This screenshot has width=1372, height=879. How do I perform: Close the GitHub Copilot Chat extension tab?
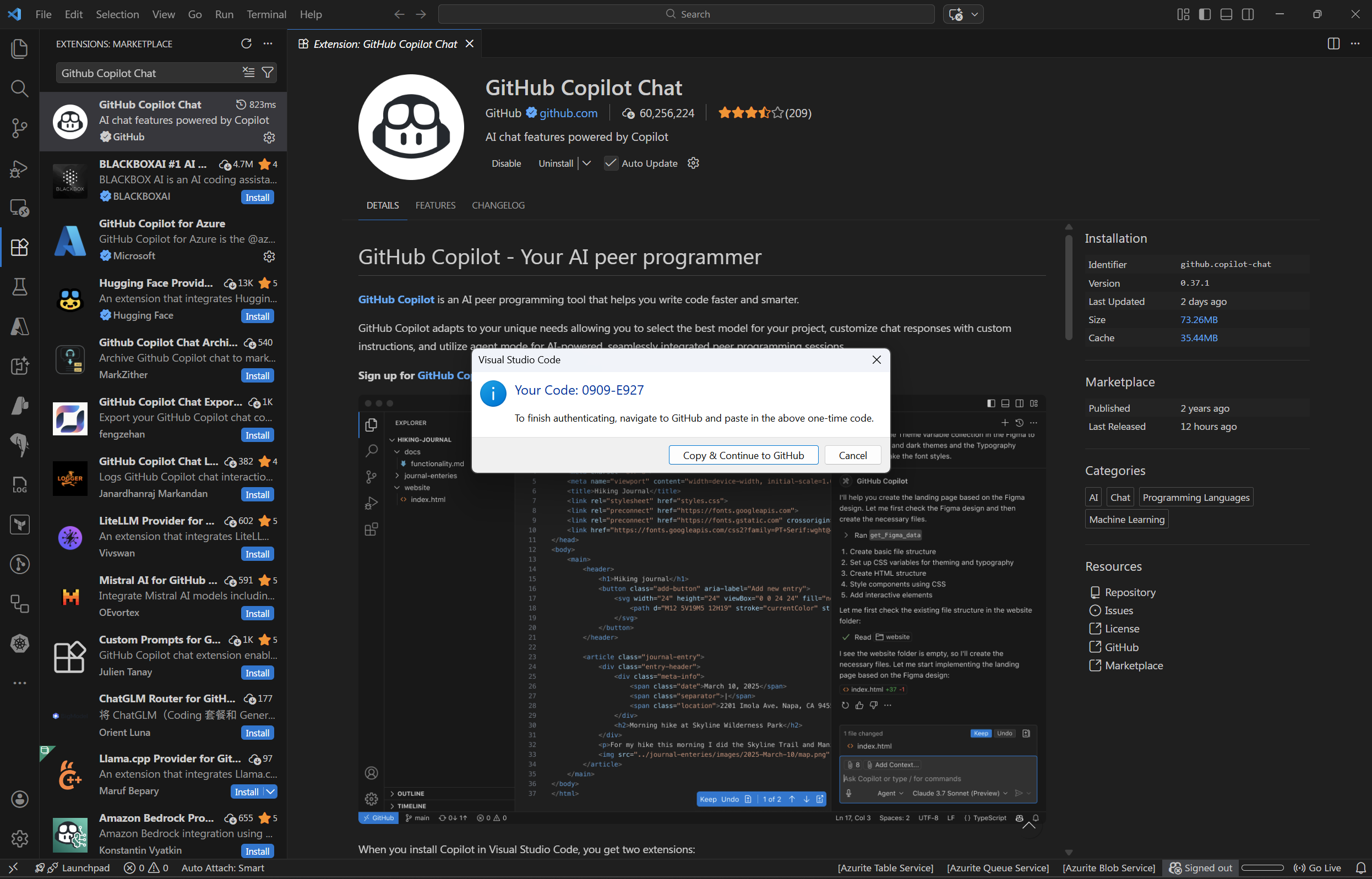469,44
